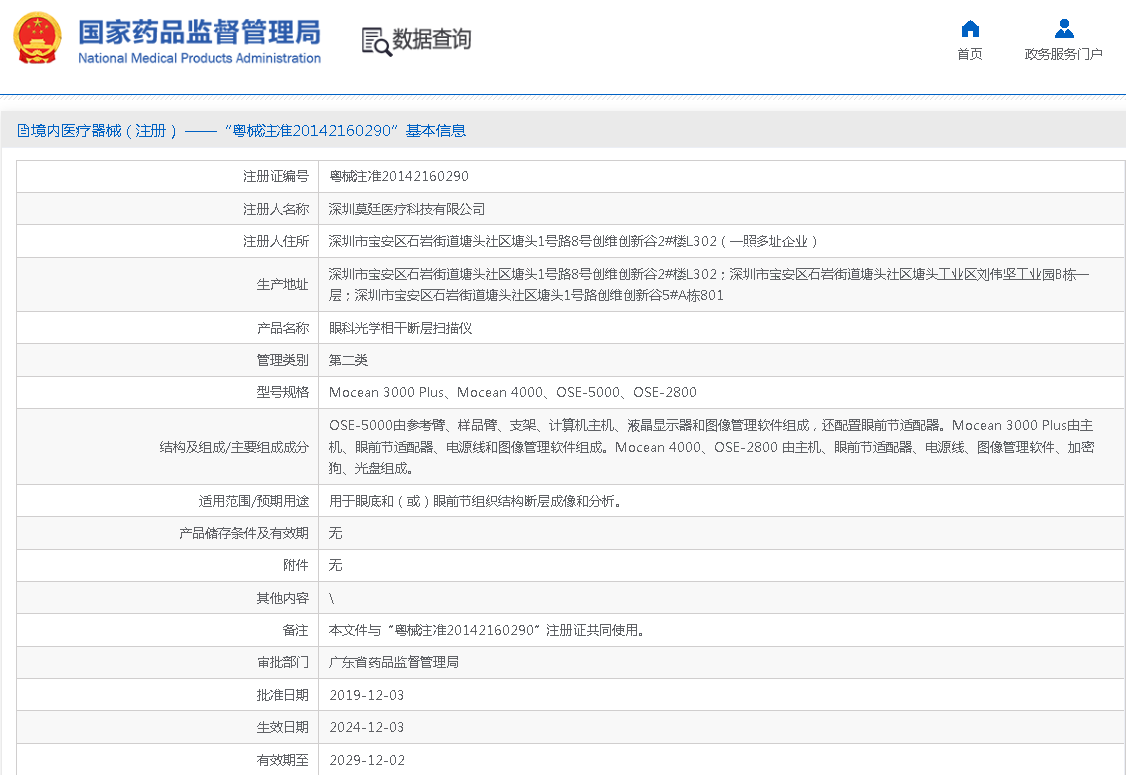Viewport: 1126px width, 775px height.
Task: Open the 首页 text link
Action: coord(969,54)
